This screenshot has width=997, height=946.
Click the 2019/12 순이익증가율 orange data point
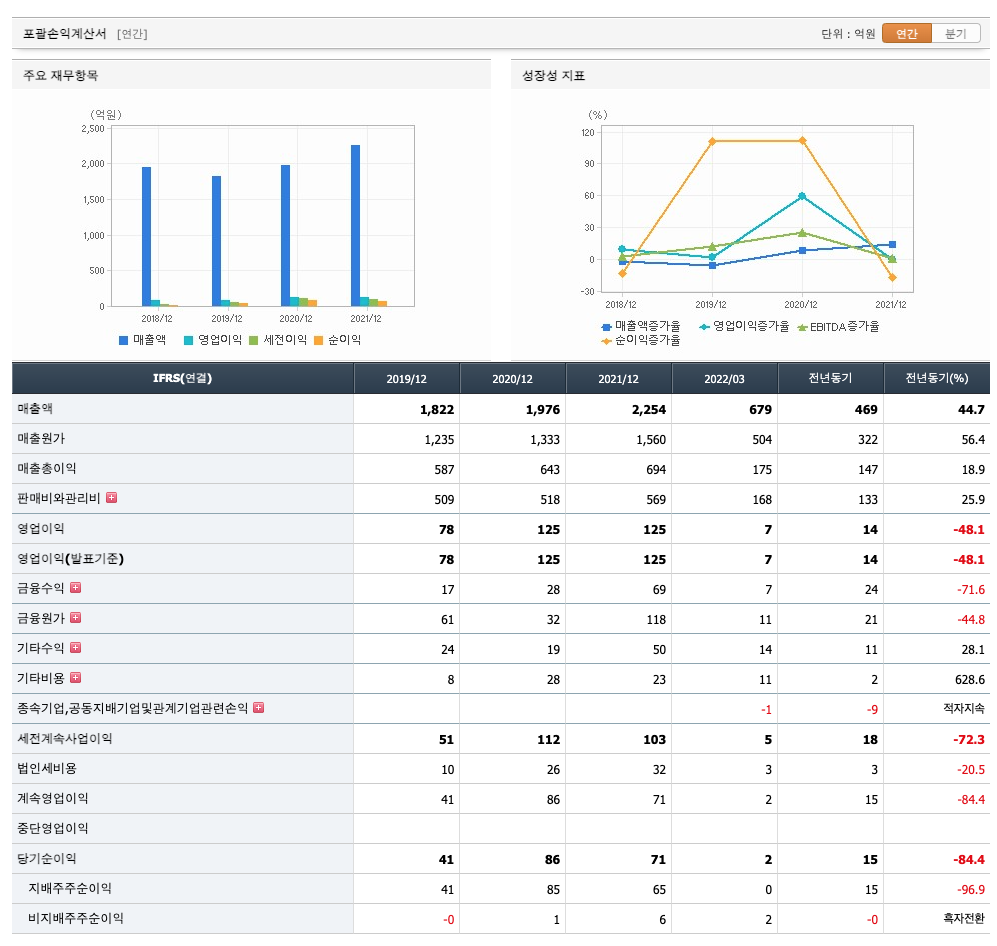(712, 141)
